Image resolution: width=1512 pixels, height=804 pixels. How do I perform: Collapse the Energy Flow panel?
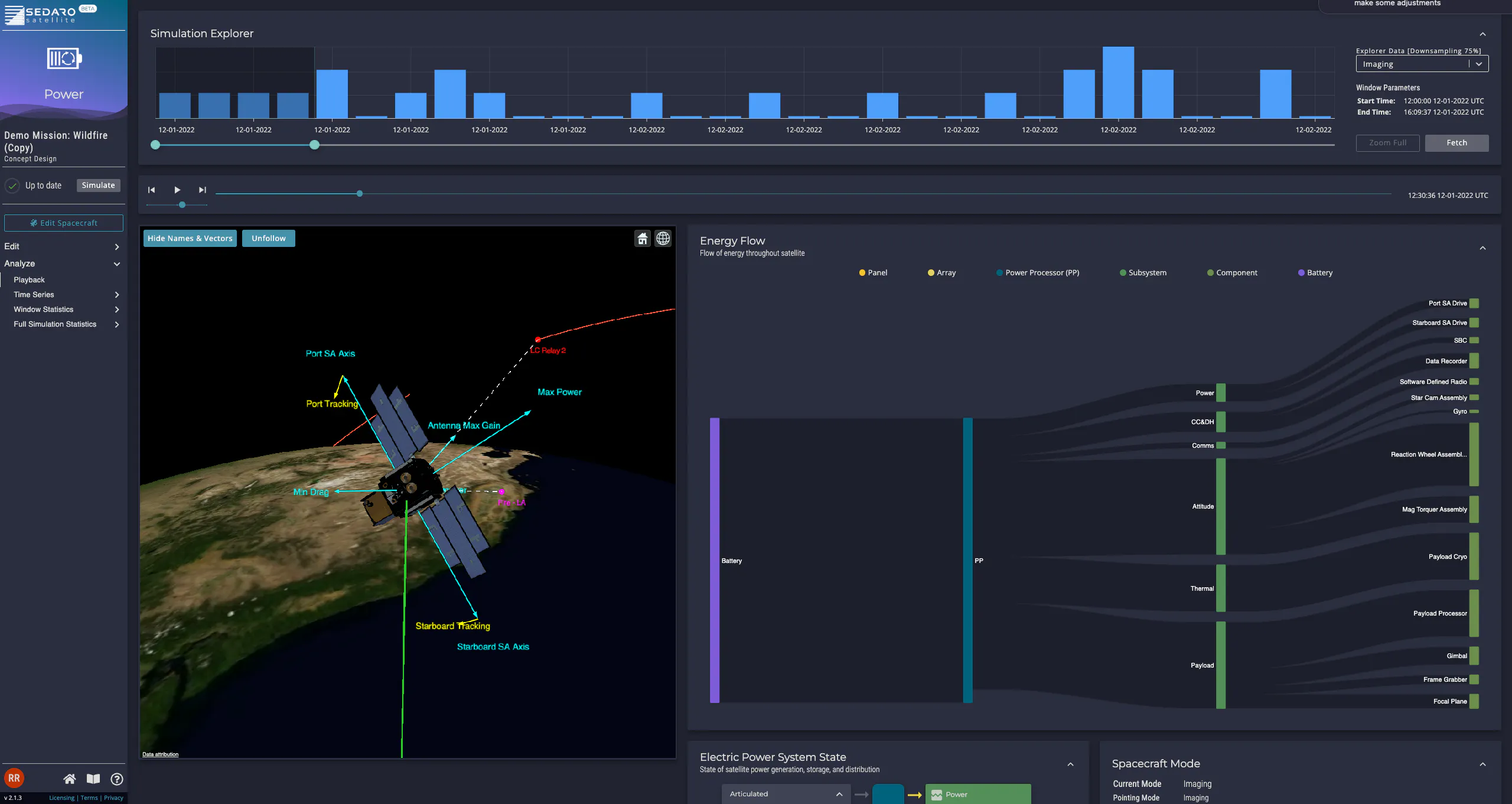1482,248
